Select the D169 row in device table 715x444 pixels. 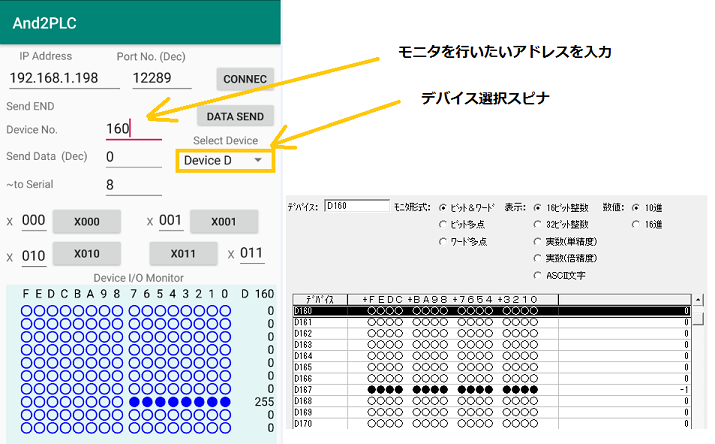pos(491,412)
